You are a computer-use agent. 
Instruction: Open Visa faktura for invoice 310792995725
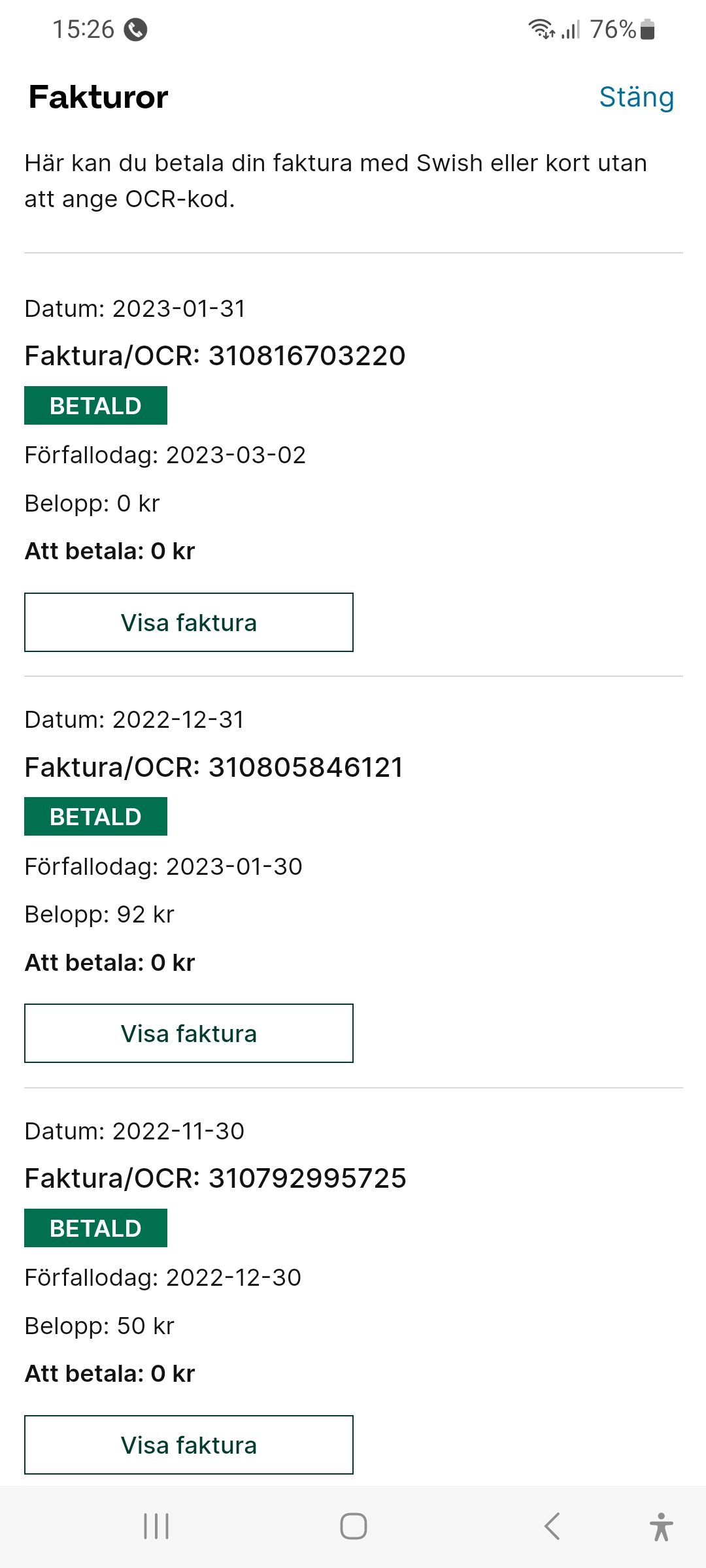189,1445
